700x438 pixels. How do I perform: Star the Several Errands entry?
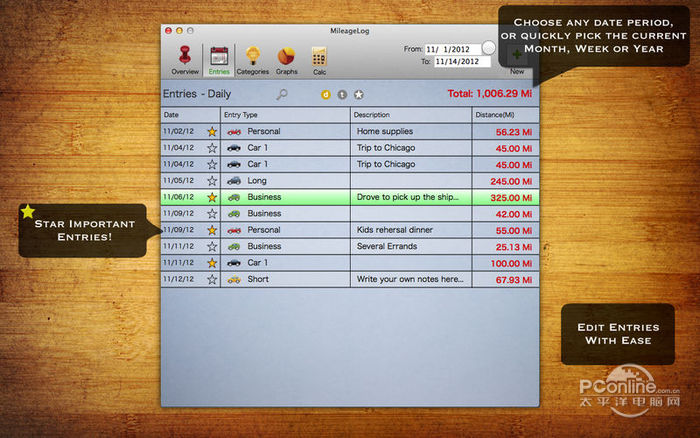(x=212, y=246)
